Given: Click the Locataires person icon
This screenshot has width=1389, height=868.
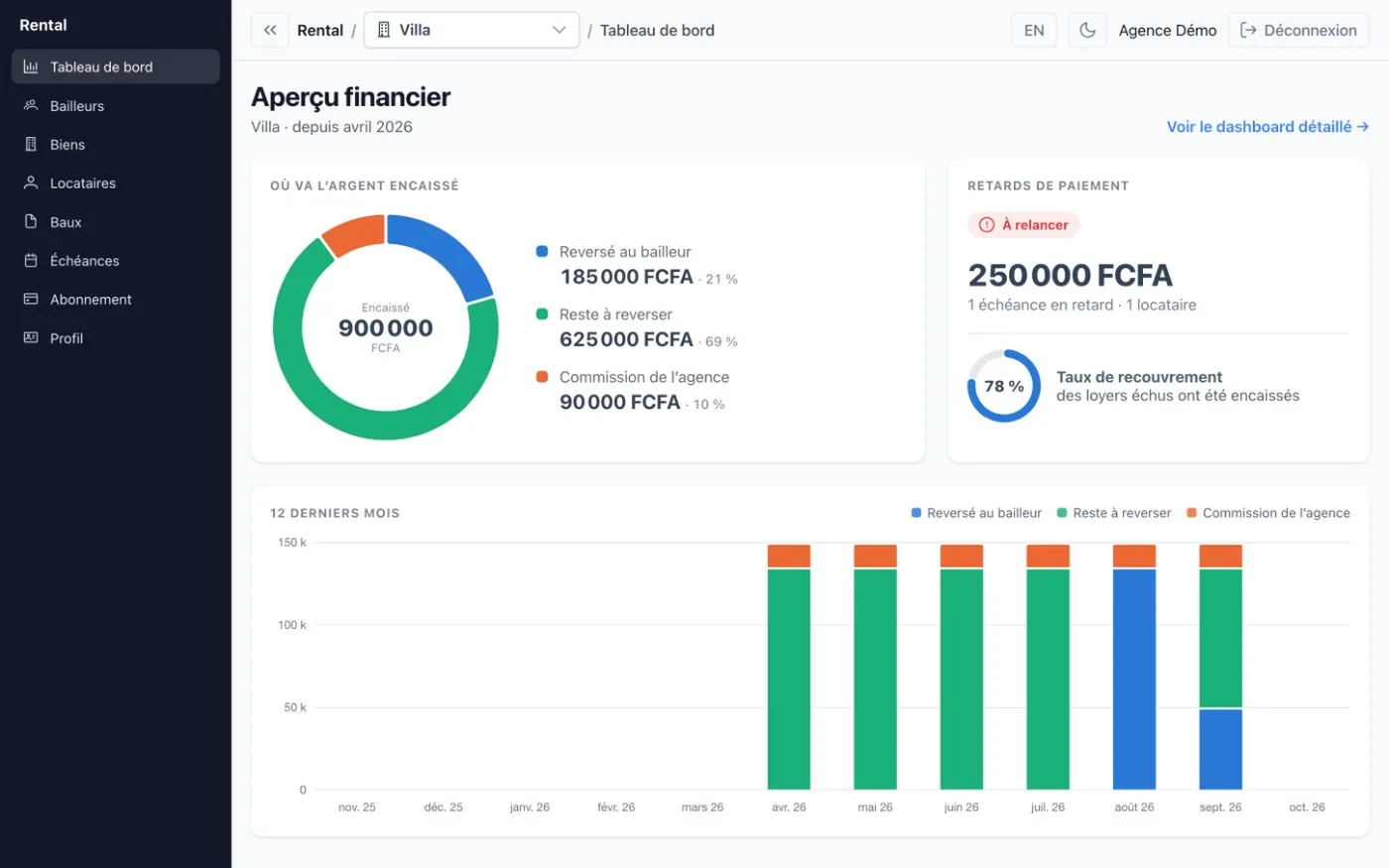Looking at the screenshot, I should point(31,184).
